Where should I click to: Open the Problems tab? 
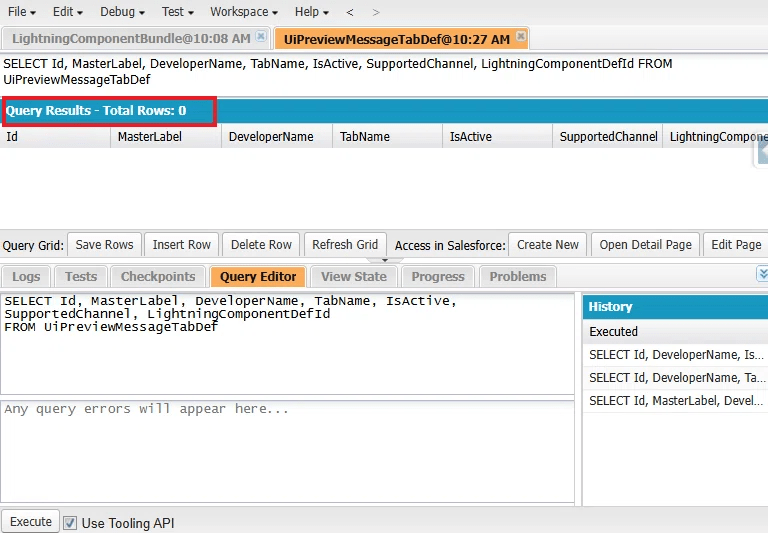coord(518,276)
